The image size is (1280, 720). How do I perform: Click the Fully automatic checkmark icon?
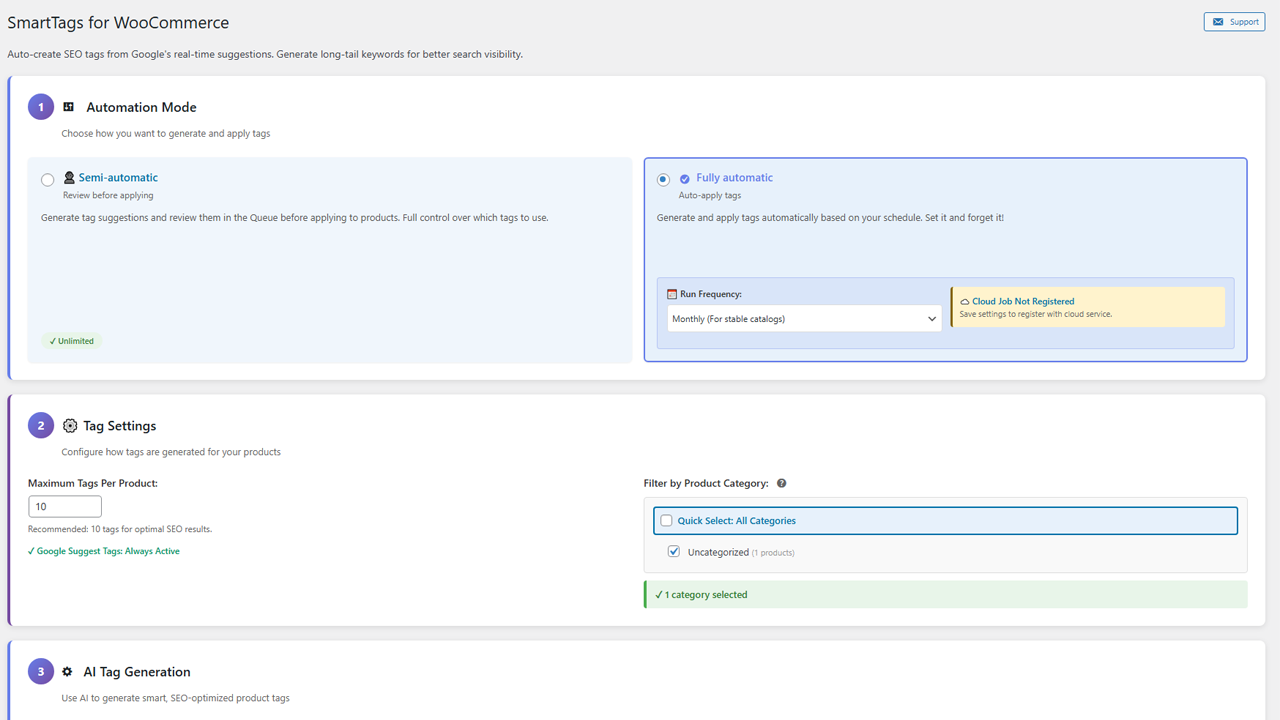(684, 178)
